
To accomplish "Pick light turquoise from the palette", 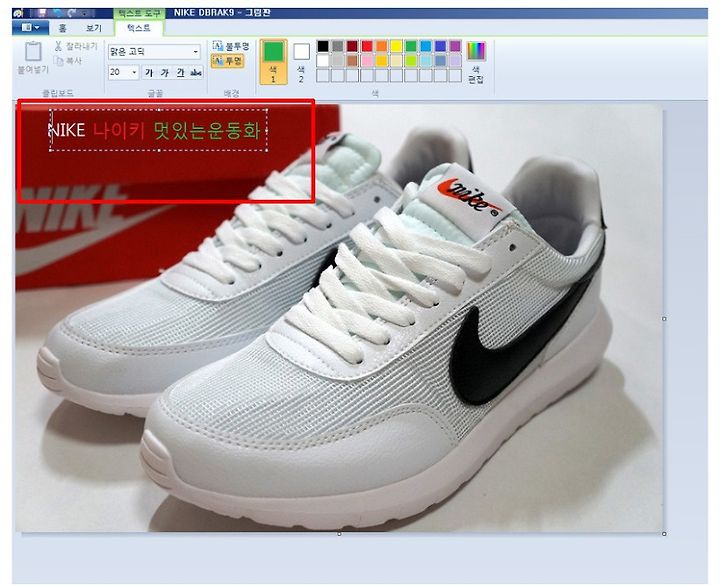I will tap(426, 61).
